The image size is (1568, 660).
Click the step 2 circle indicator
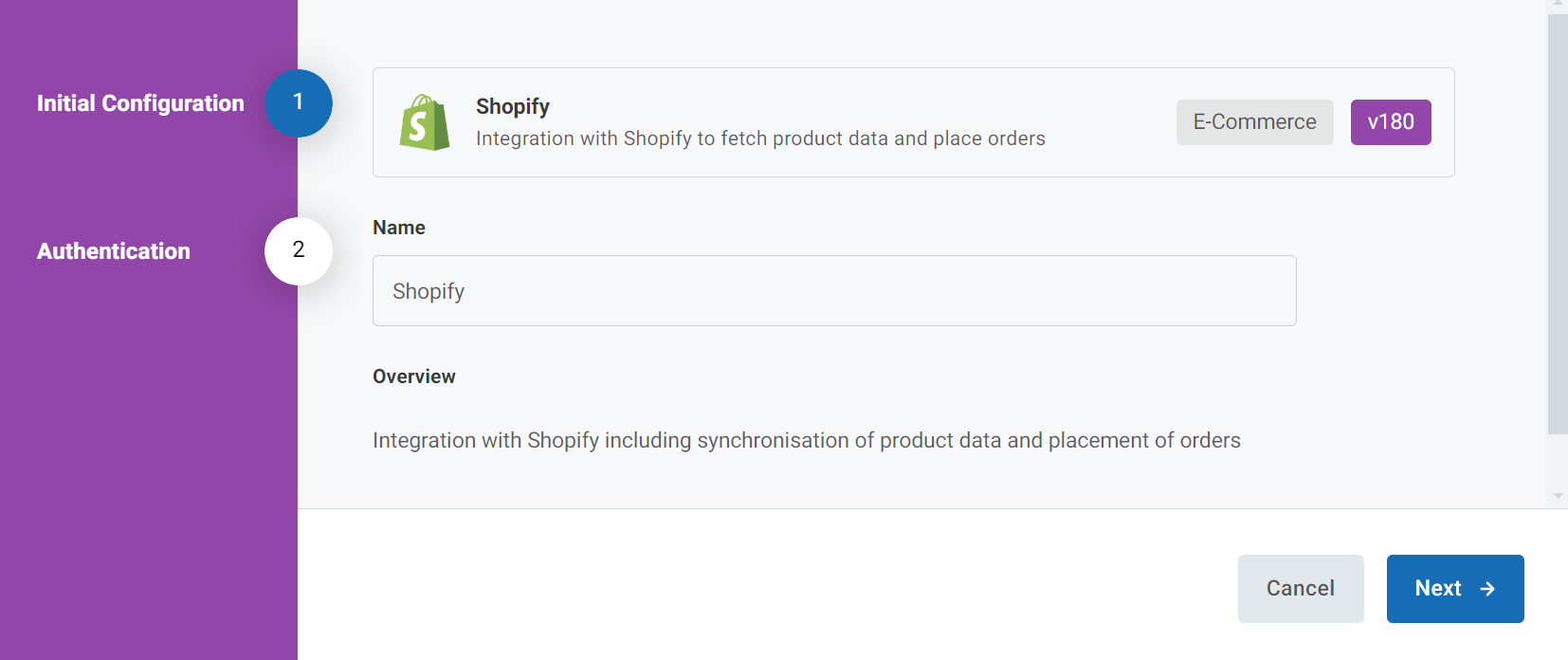(299, 250)
